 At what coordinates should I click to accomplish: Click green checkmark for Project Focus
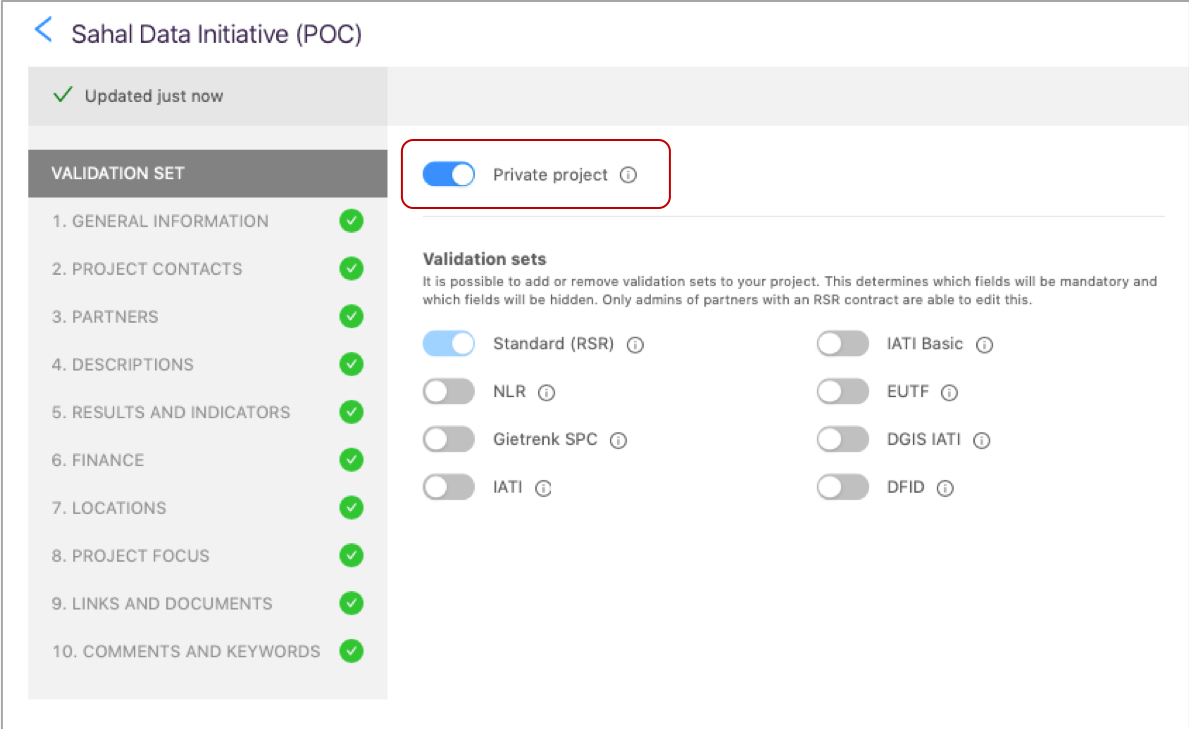click(x=351, y=555)
